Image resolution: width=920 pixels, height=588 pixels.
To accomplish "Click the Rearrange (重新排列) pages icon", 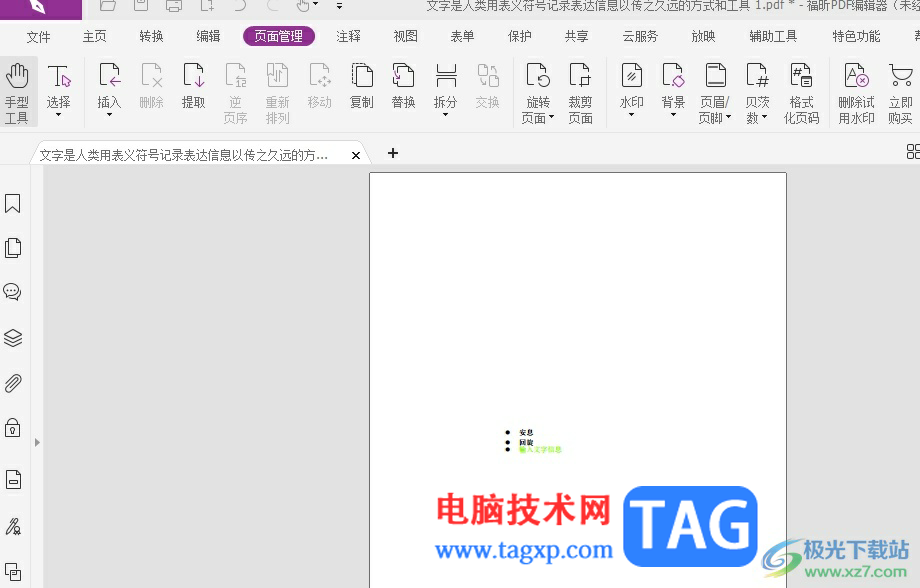I will (278, 93).
